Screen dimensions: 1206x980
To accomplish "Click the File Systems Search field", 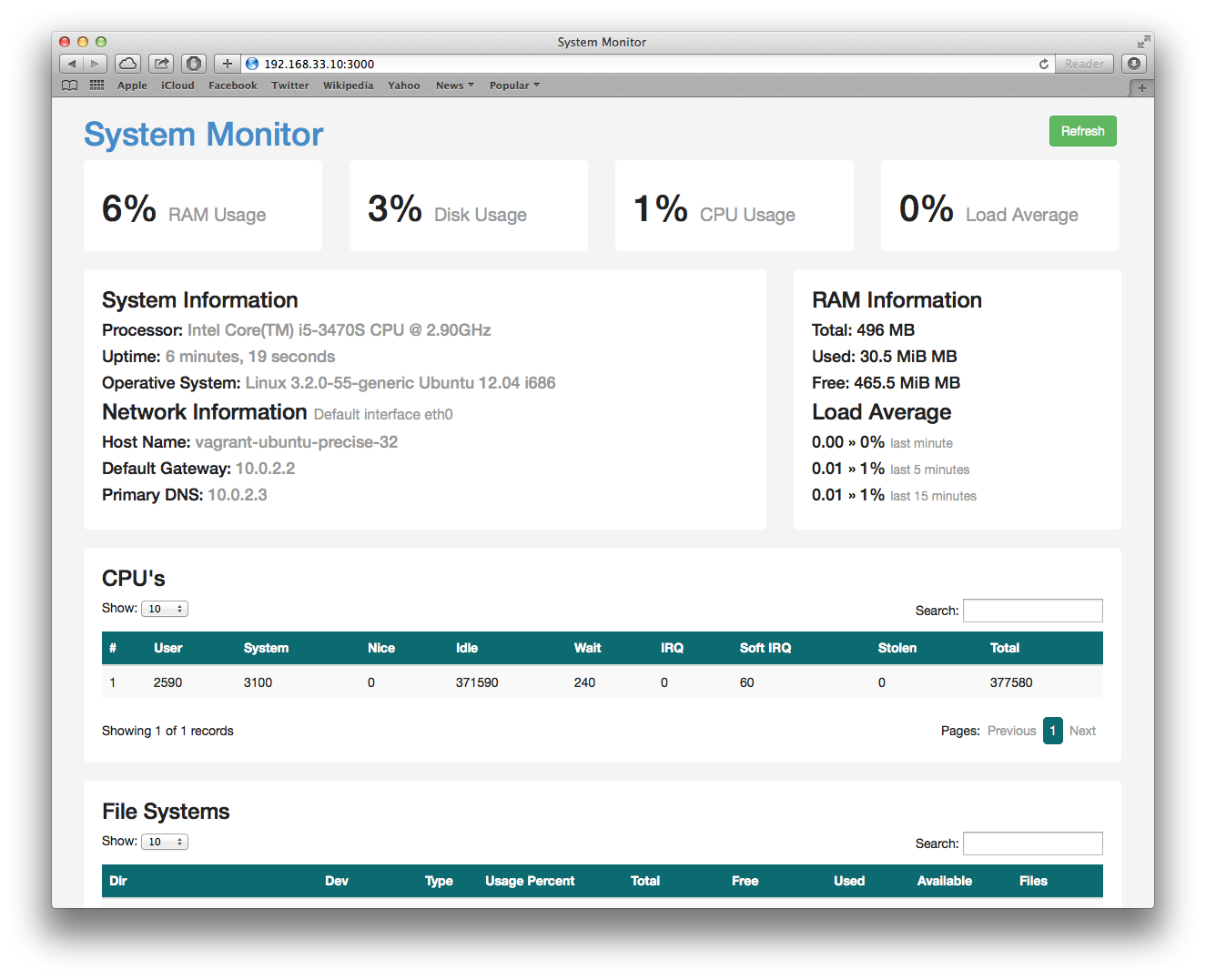I will tap(1033, 844).
